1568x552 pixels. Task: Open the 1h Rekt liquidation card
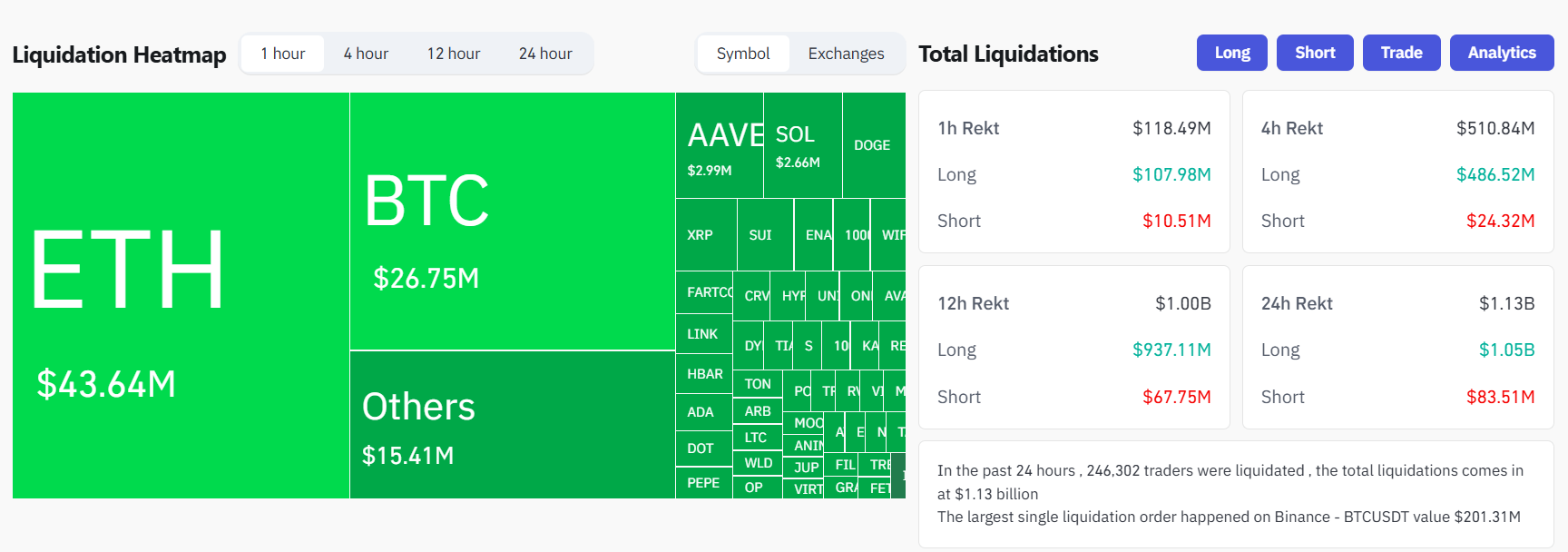coord(1073,172)
